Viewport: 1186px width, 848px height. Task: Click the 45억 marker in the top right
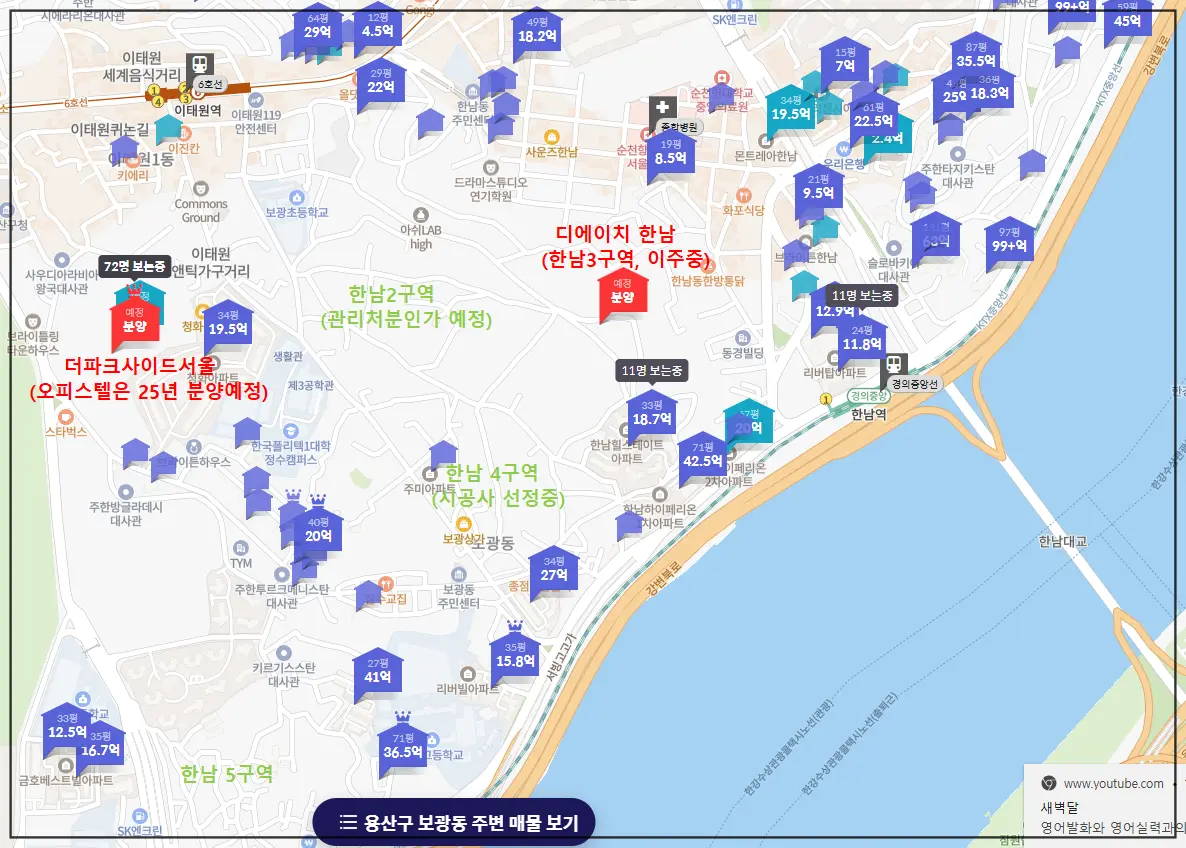coord(1126,18)
